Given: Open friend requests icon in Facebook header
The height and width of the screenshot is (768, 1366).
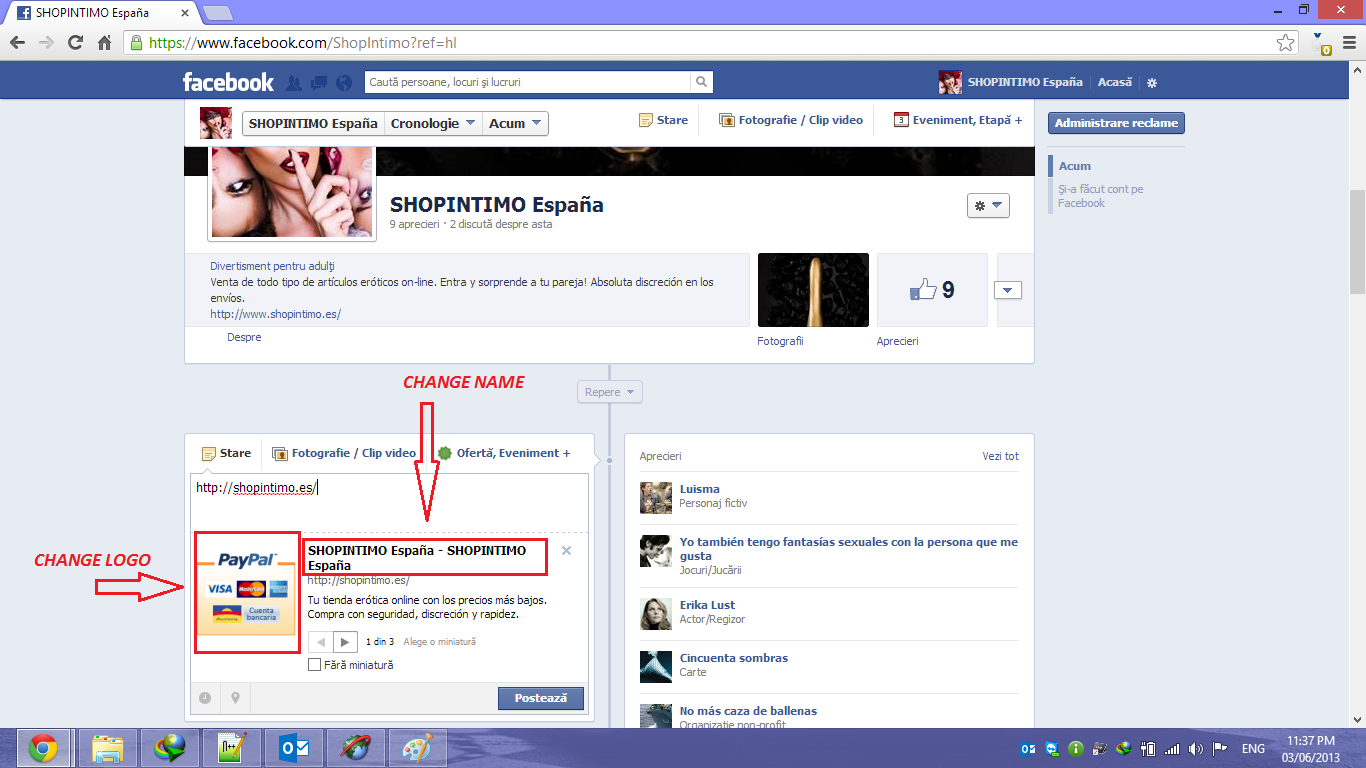Looking at the screenshot, I should click(294, 82).
